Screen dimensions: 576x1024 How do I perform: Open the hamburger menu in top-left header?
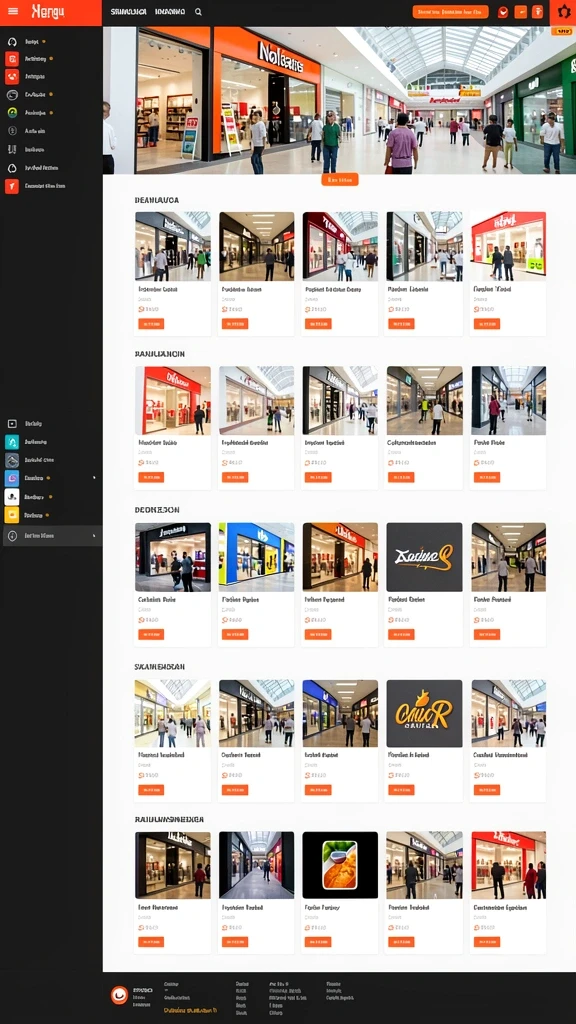(x=12, y=11)
